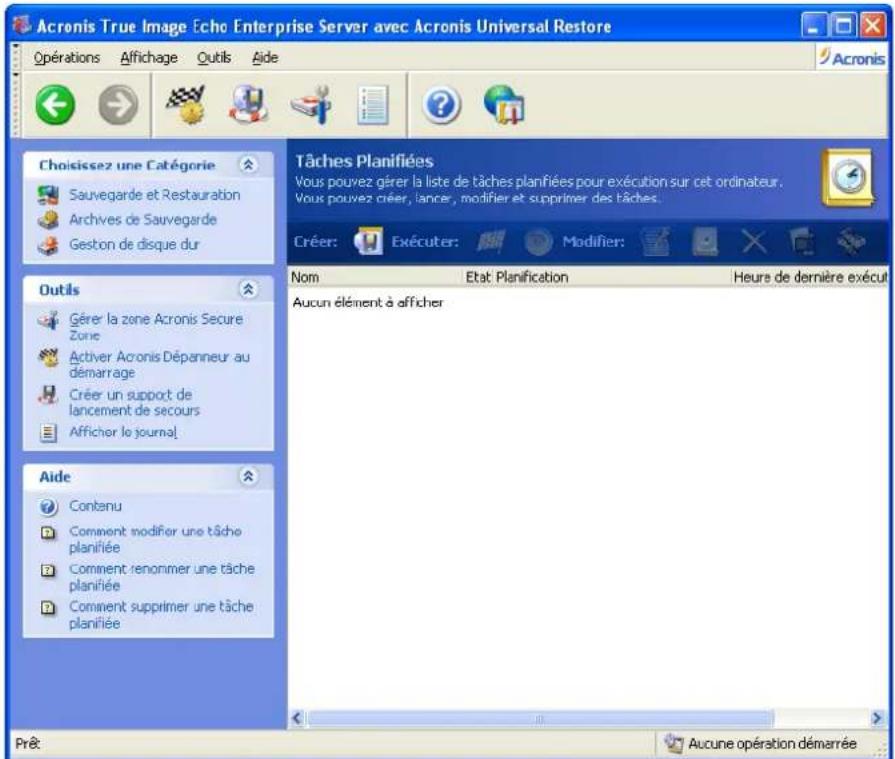Open Comment supprimer une tâche planifiée
The width and height of the screenshot is (895, 759).
tap(161, 615)
